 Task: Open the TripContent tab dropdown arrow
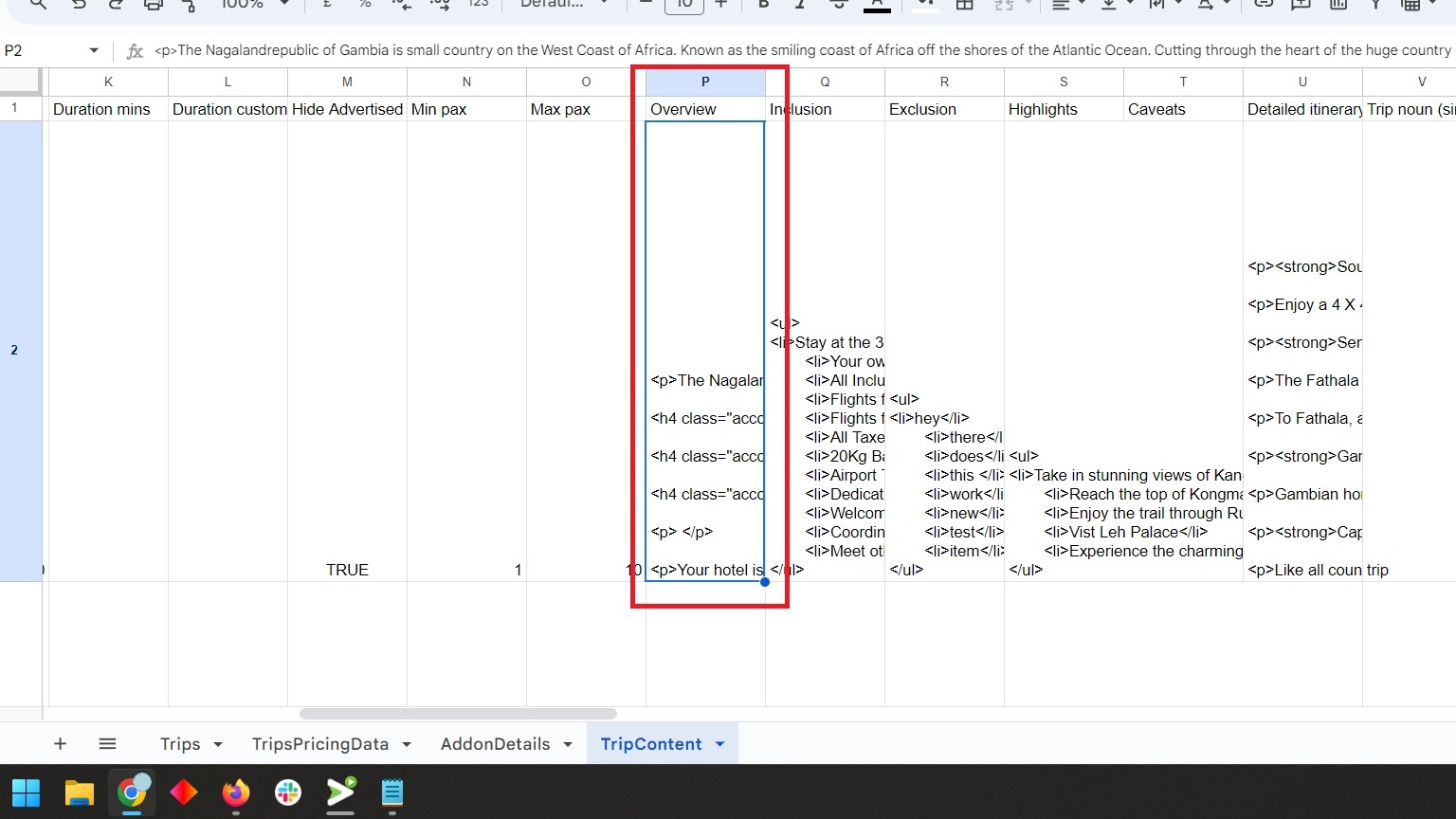point(719,744)
